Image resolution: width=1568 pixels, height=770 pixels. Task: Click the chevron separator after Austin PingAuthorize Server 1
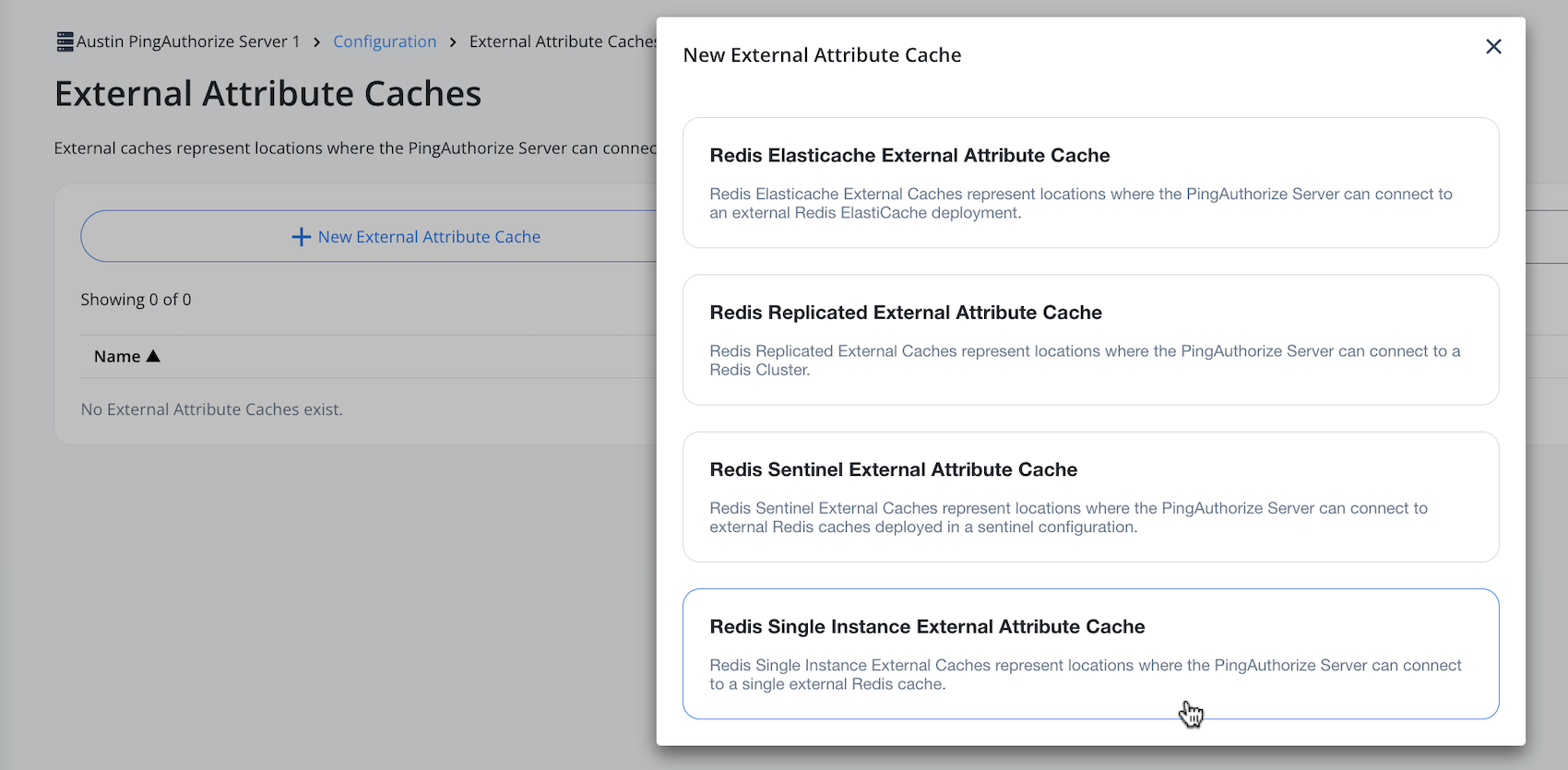point(316,42)
